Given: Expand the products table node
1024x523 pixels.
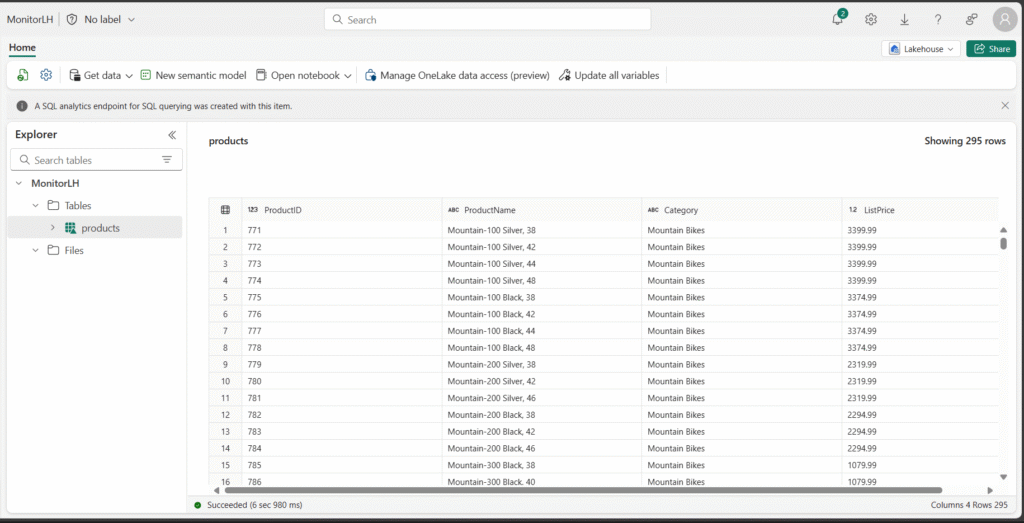Looking at the screenshot, I should point(53,228).
